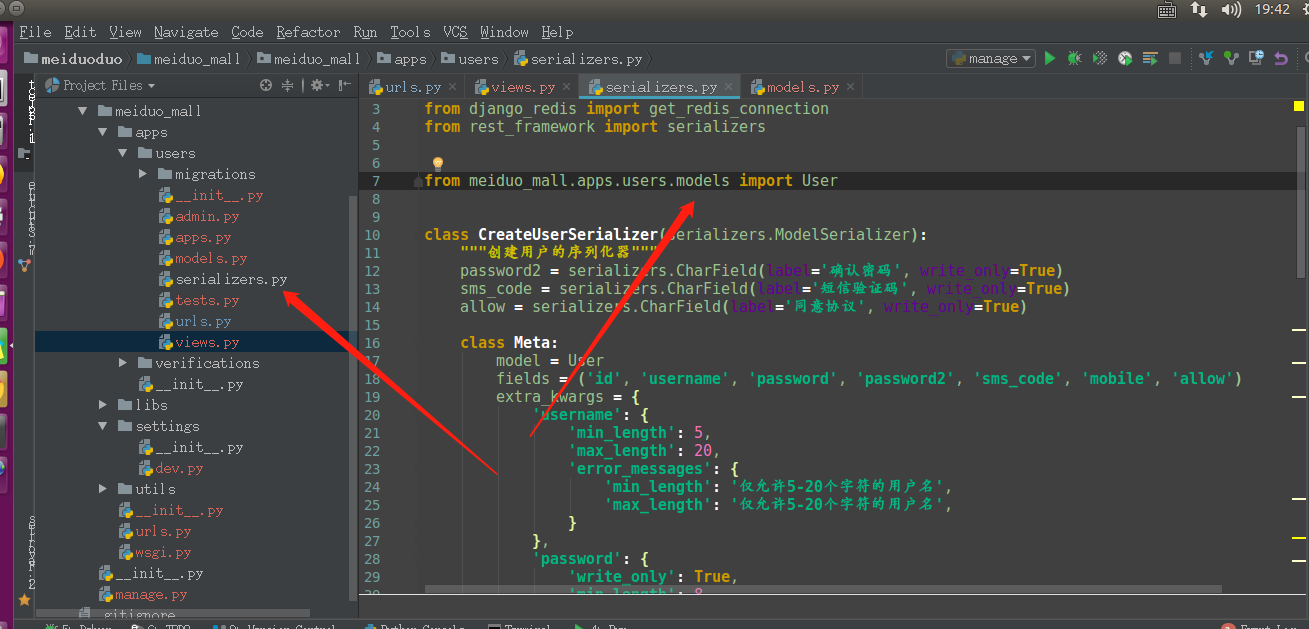The image size is (1309, 629).
Task: Click the editor horizontal scrollbar
Action: pyautogui.click(x=823, y=589)
